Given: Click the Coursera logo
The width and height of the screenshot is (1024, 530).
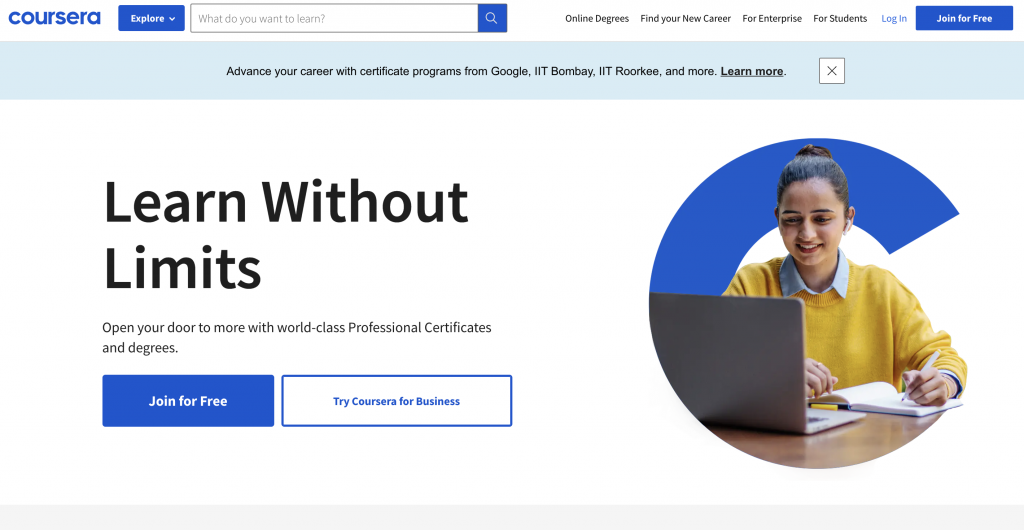Looking at the screenshot, I should [x=54, y=18].
